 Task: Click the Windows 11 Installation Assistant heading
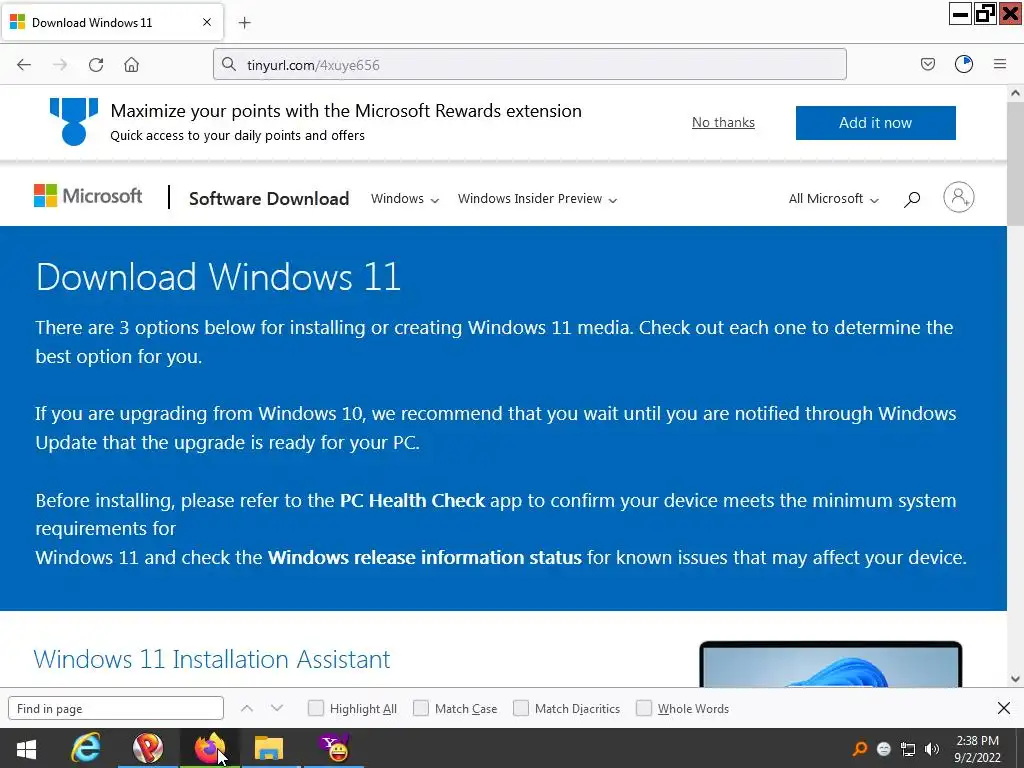[x=212, y=659]
